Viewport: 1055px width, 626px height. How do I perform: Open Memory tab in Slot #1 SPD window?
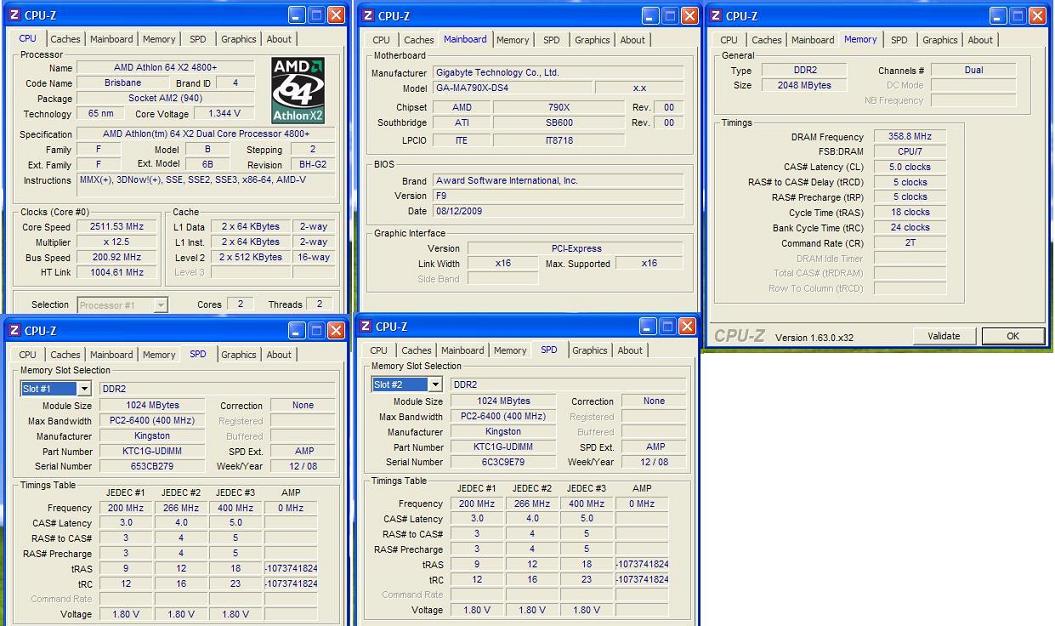coord(159,354)
